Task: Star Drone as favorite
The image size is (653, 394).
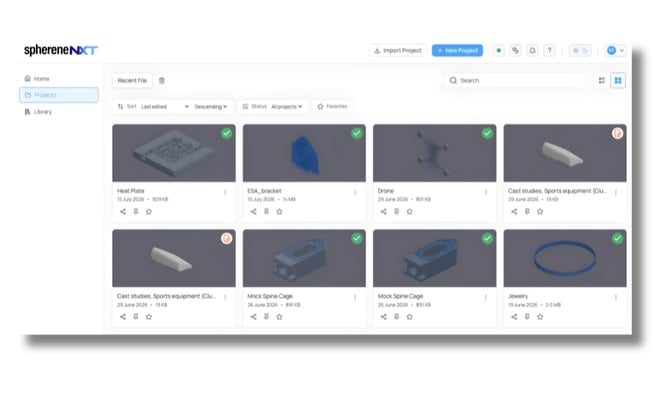Action: [410, 212]
